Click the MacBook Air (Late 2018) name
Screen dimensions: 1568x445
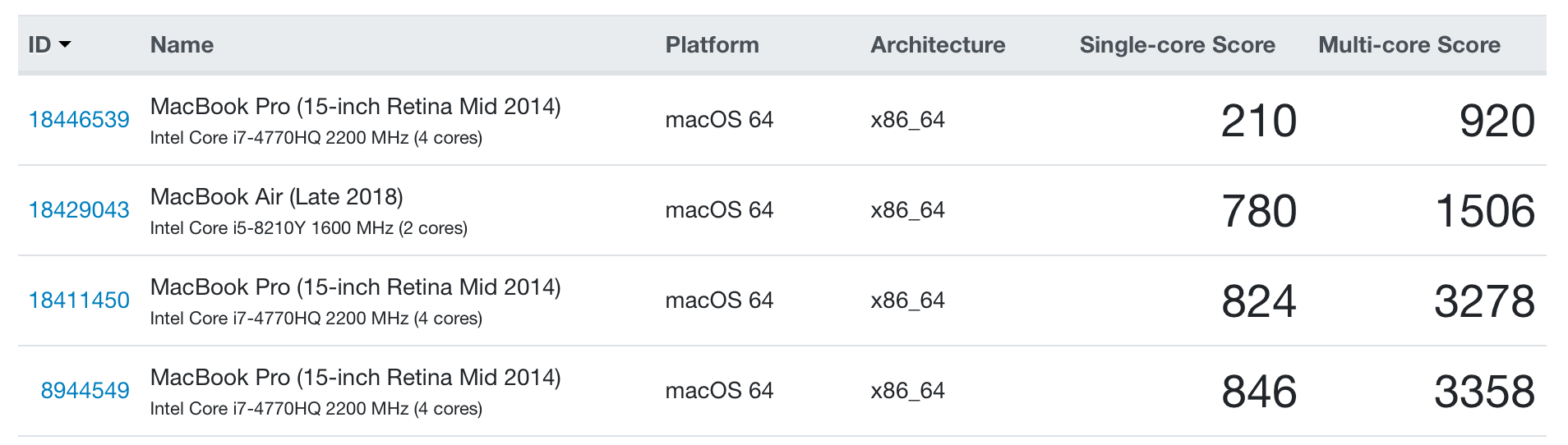tap(276, 197)
